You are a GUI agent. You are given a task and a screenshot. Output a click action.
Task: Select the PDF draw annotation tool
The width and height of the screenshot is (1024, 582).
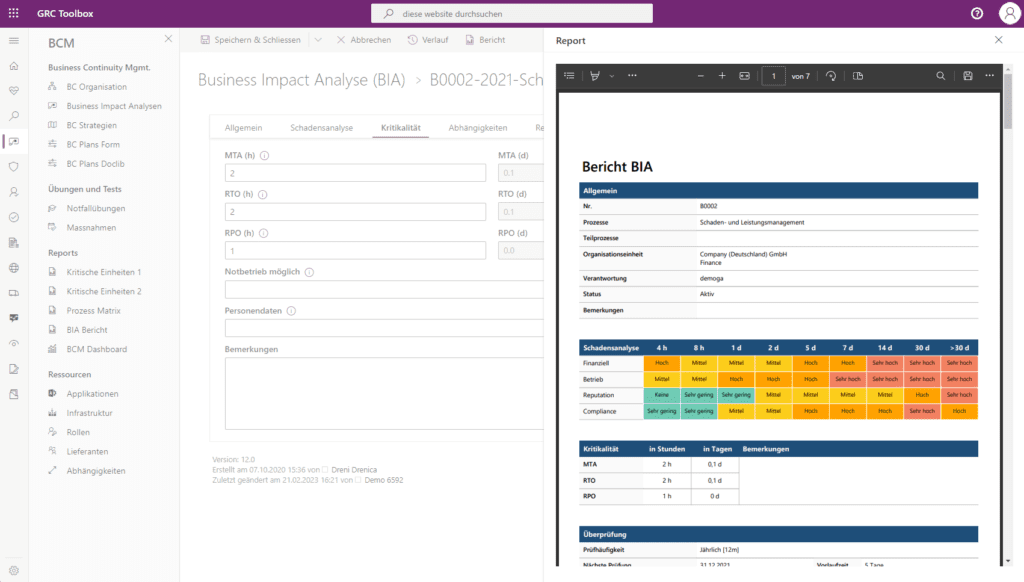click(595, 76)
